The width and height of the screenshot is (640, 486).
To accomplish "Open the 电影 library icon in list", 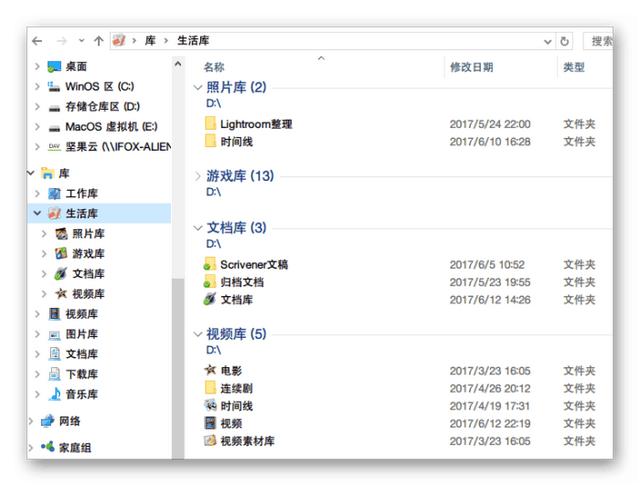I will (x=210, y=370).
